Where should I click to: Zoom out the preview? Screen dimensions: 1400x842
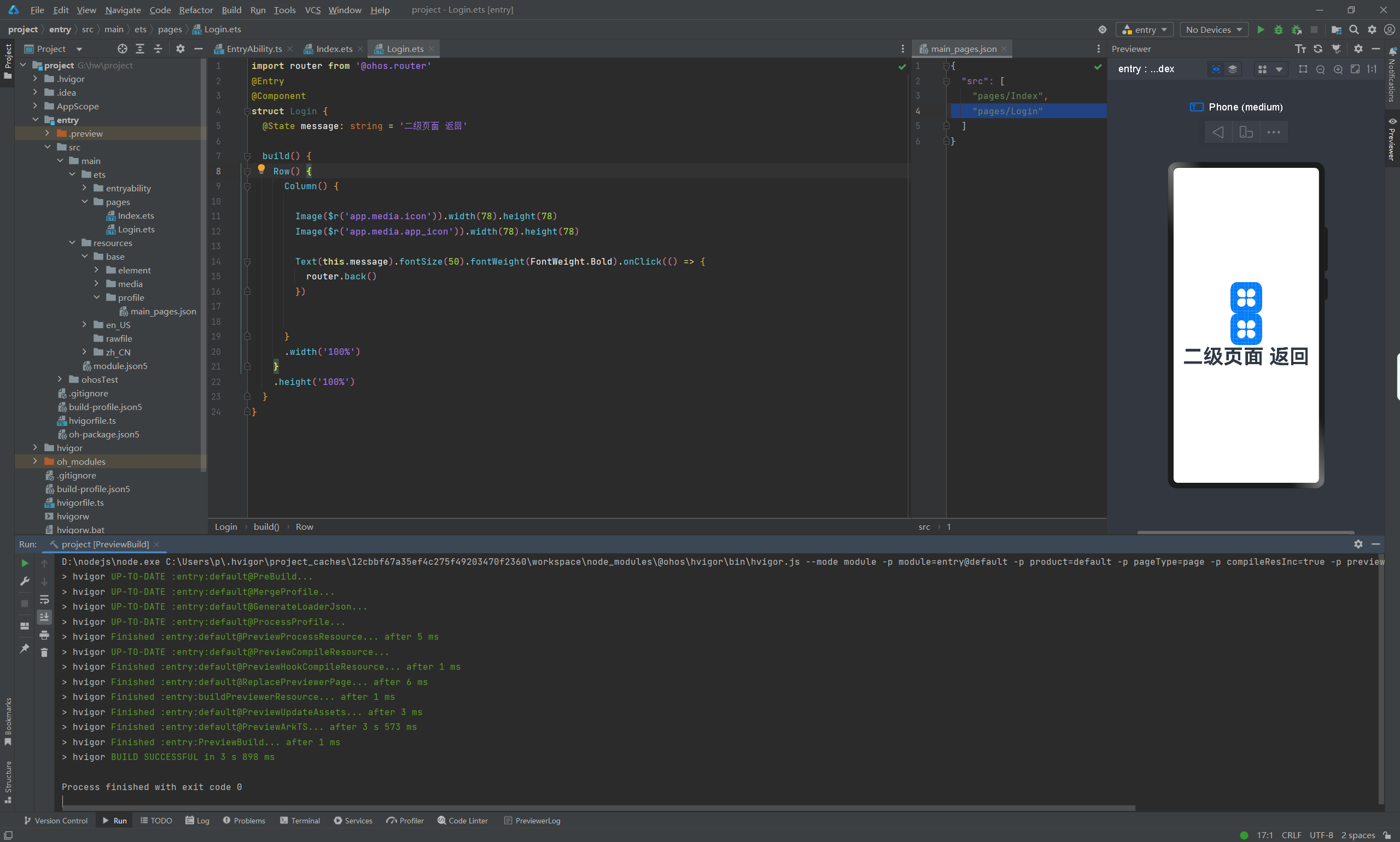tap(1321, 69)
